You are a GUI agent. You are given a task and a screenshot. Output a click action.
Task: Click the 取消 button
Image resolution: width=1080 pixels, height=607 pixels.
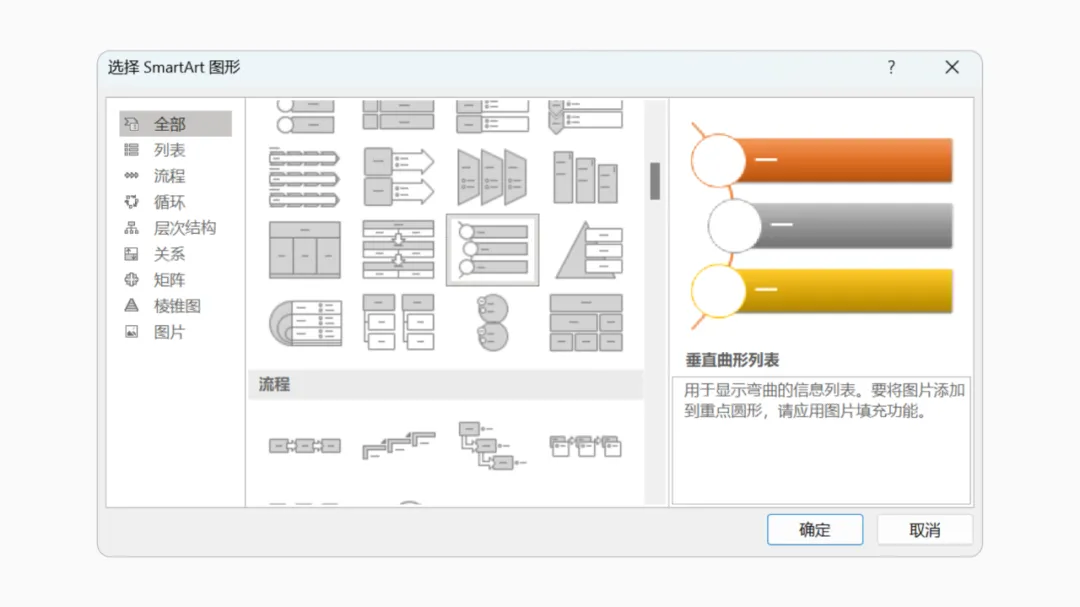[924, 529]
